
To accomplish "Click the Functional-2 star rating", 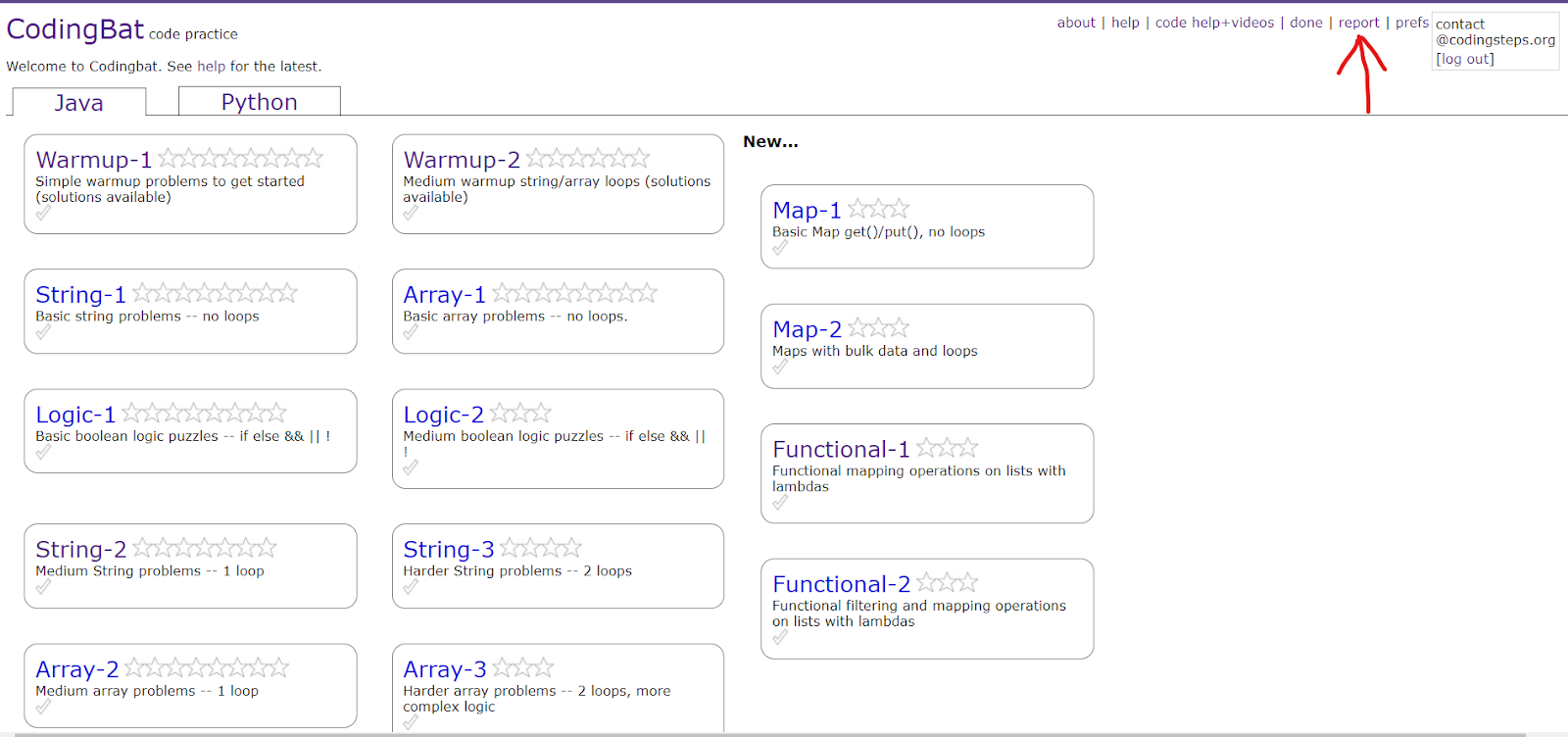I will pyautogui.click(x=947, y=582).
